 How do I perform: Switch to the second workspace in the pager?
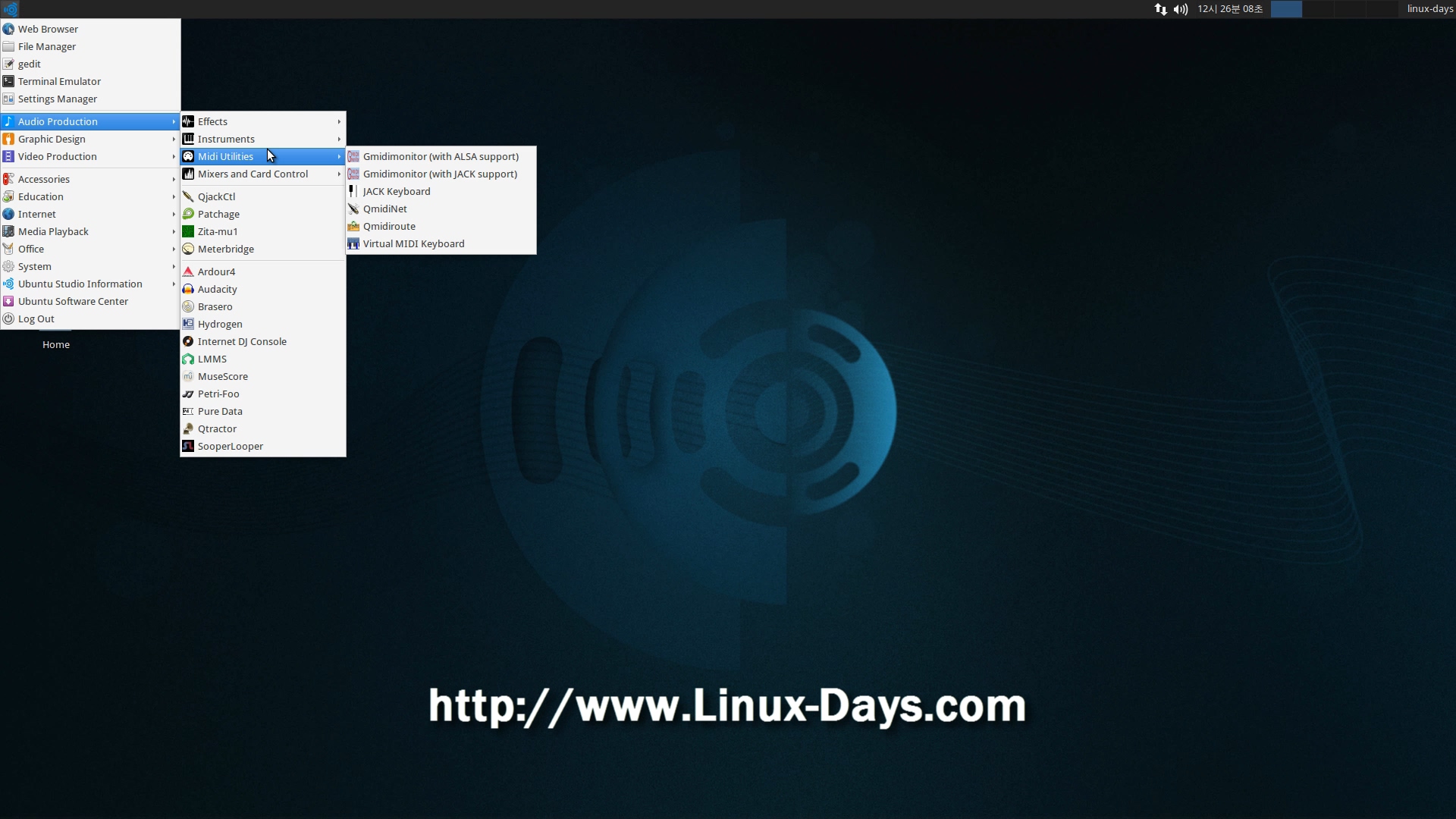1318,9
